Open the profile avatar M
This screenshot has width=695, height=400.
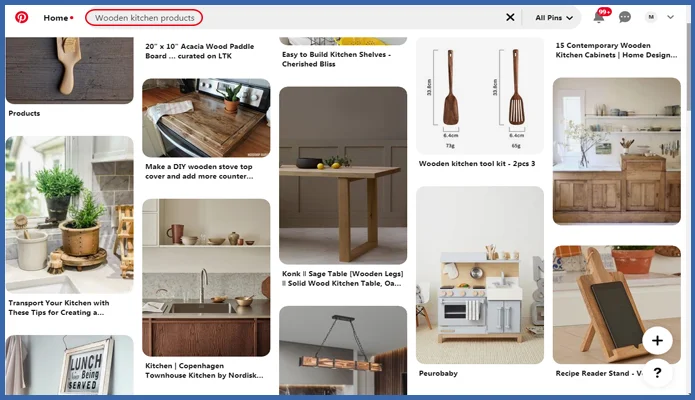651,17
